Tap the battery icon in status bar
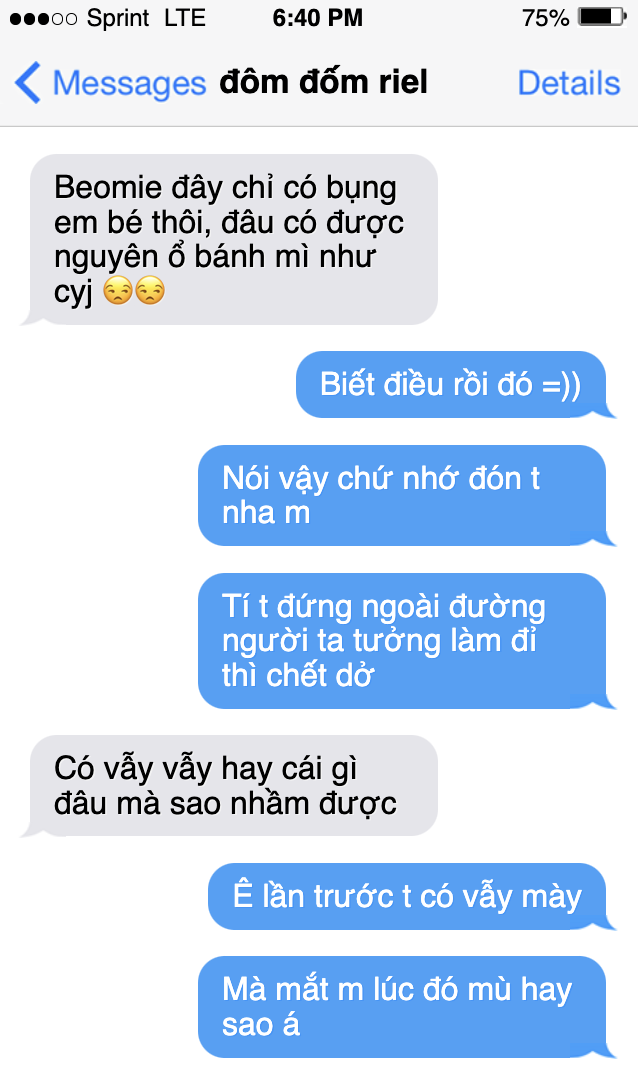Viewport: 638px width, 1070px height. (x=602, y=17)
